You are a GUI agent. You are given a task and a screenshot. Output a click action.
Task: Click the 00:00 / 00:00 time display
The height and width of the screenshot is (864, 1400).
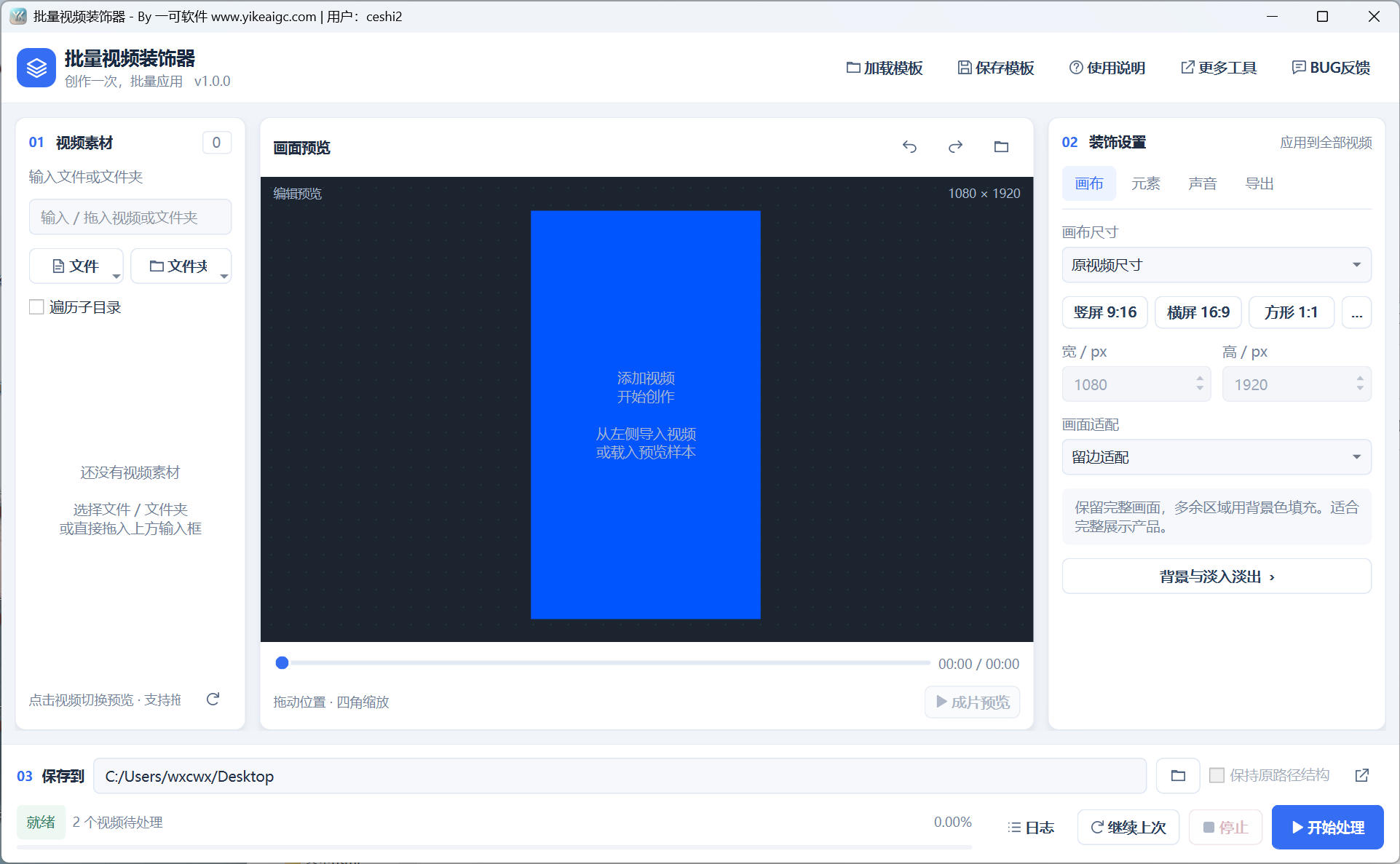click(978, 664)
